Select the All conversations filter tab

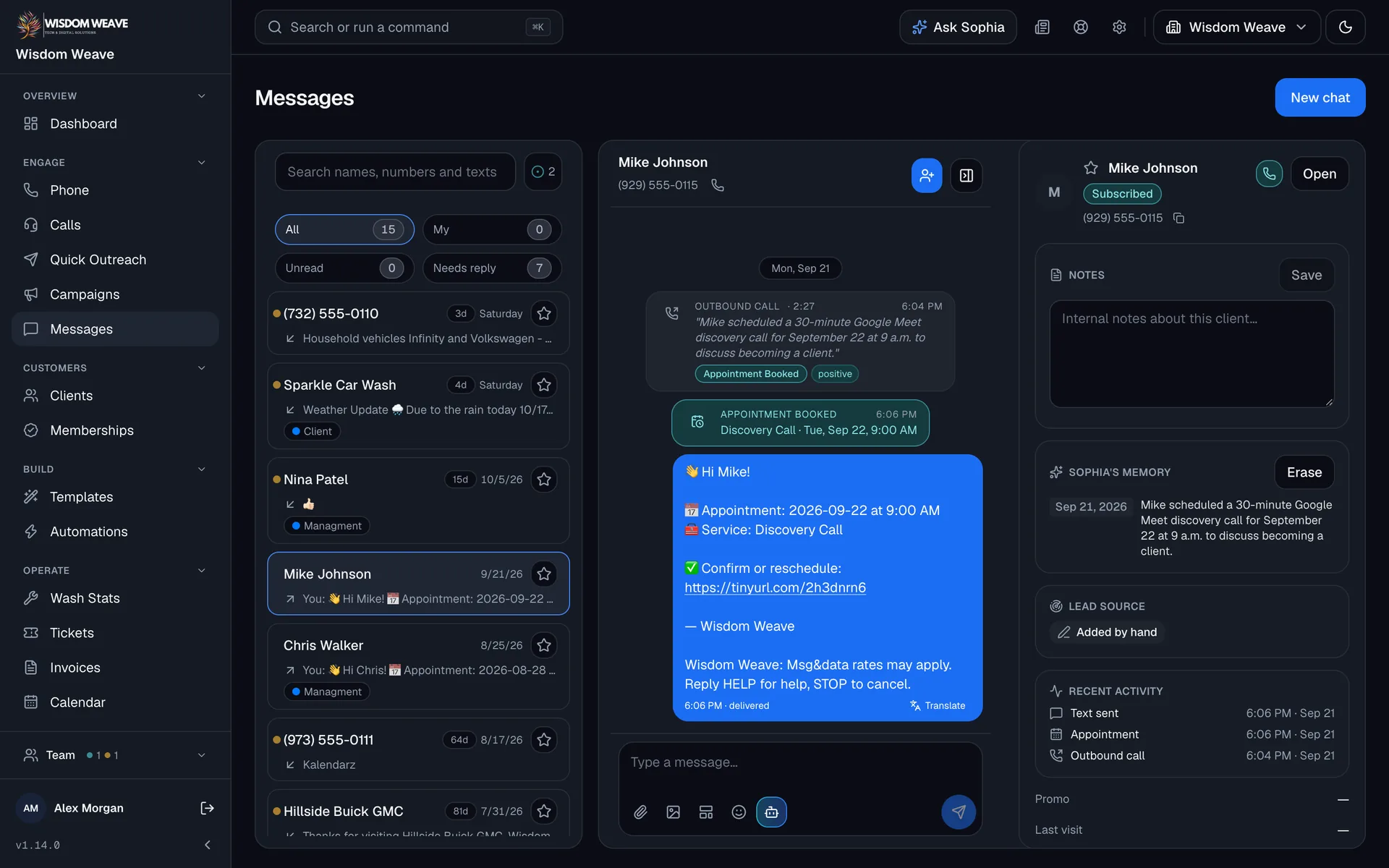coord(344,229)
